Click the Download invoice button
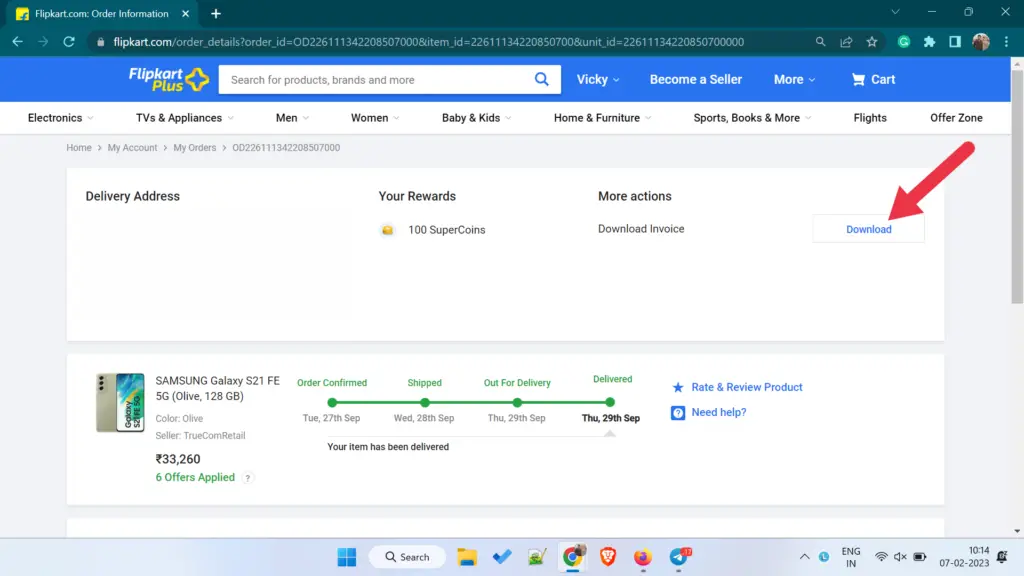Image resolution: width=1024 pixels, height=576 pixels. click(x=869, y=229)
